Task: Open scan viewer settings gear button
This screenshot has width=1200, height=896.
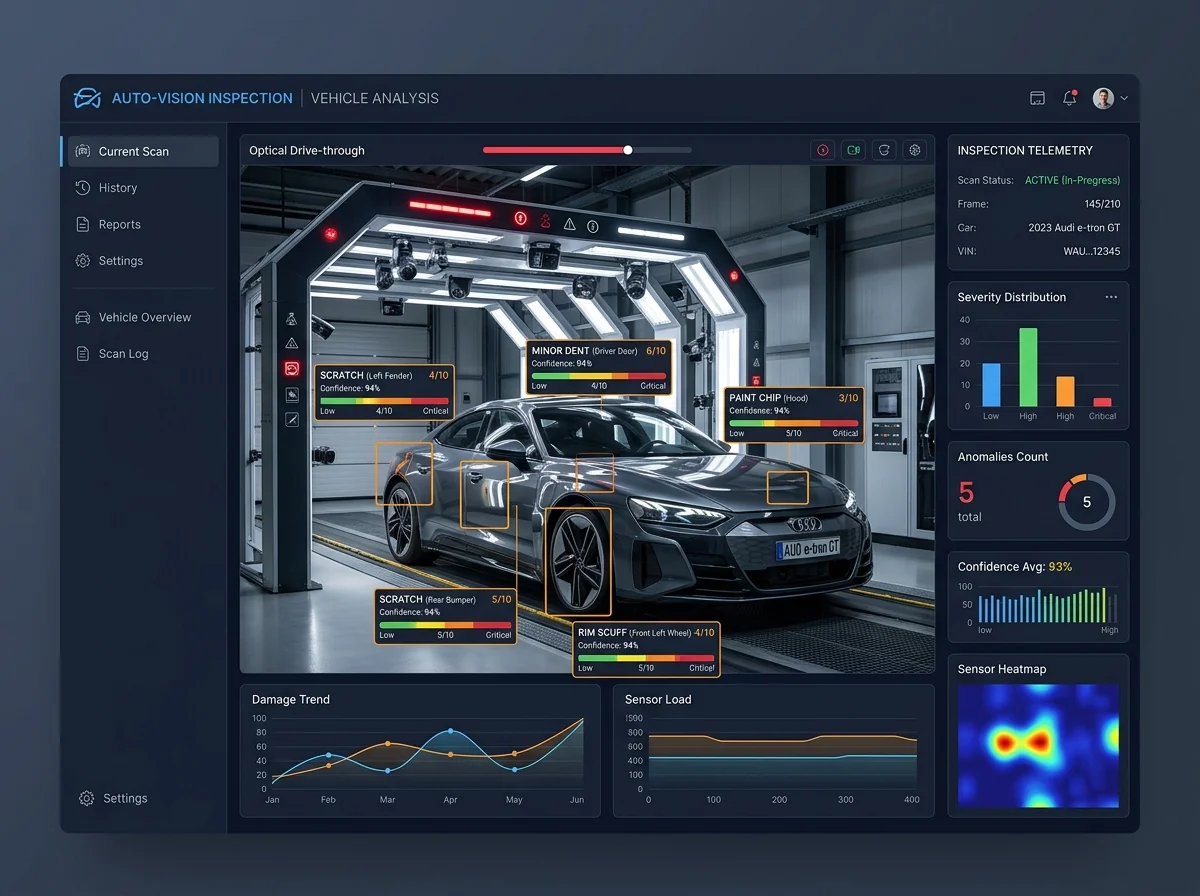Action: pos(914,150)
